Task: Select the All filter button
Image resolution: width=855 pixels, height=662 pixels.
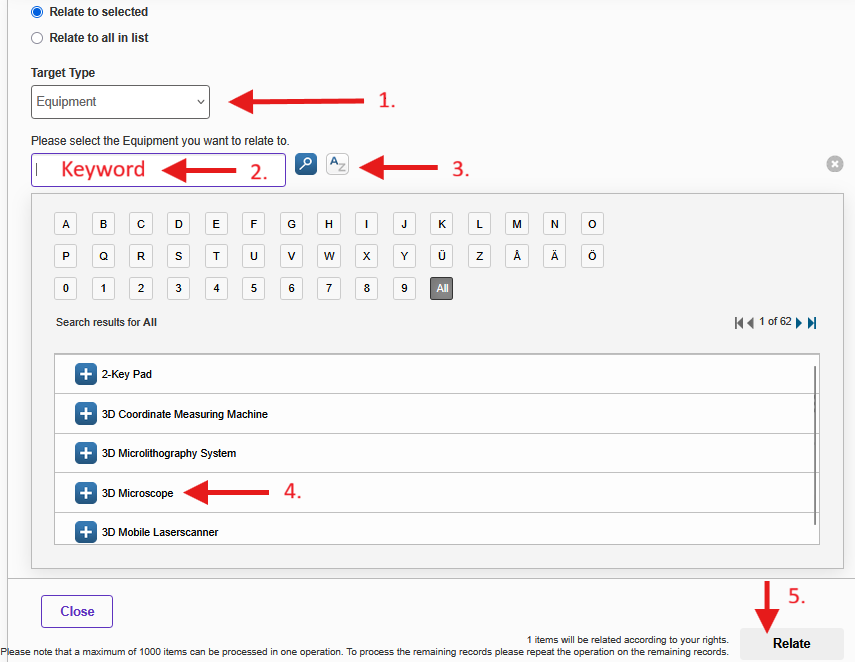Action: 442,288
